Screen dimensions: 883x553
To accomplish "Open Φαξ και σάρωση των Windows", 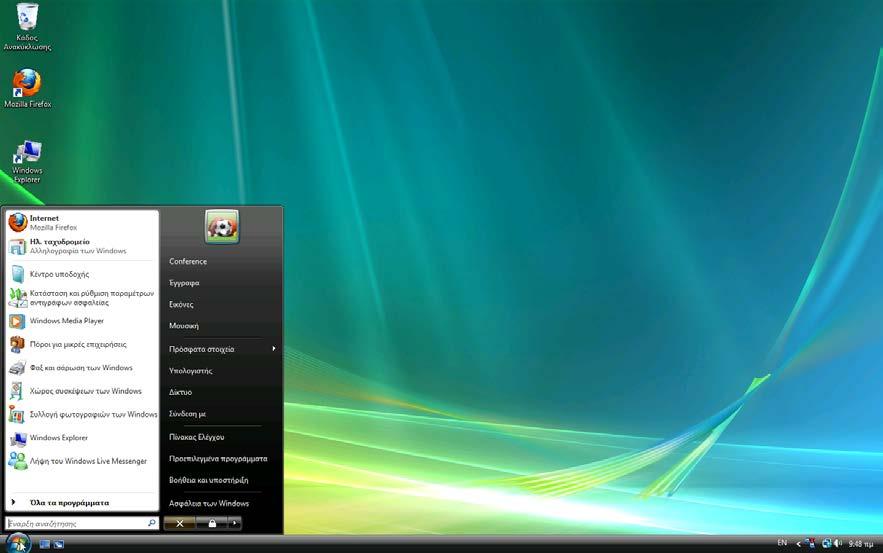I will [82, 368].
